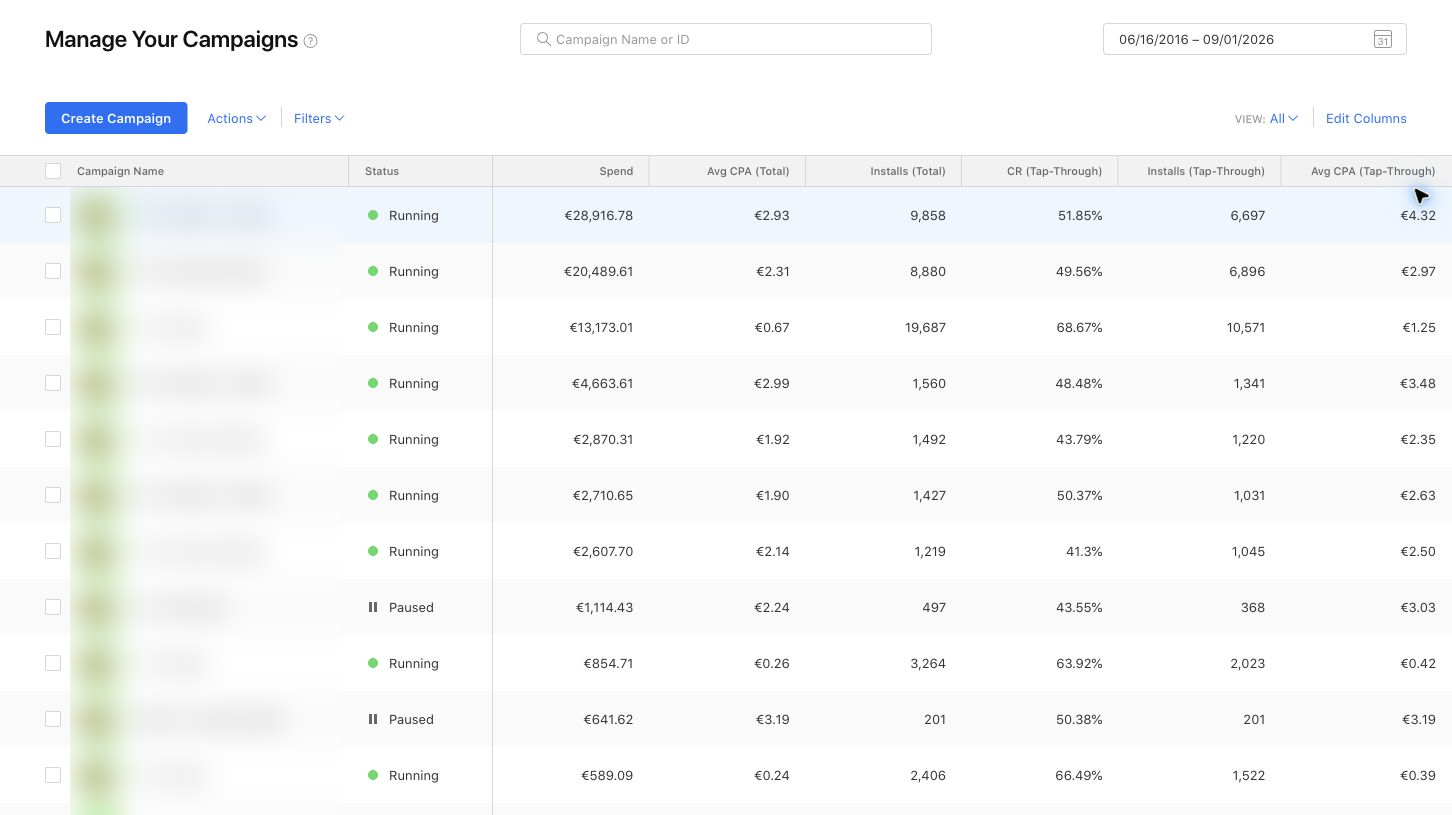
Task: Click installs total value 2,406
Action: pos(927,775)
